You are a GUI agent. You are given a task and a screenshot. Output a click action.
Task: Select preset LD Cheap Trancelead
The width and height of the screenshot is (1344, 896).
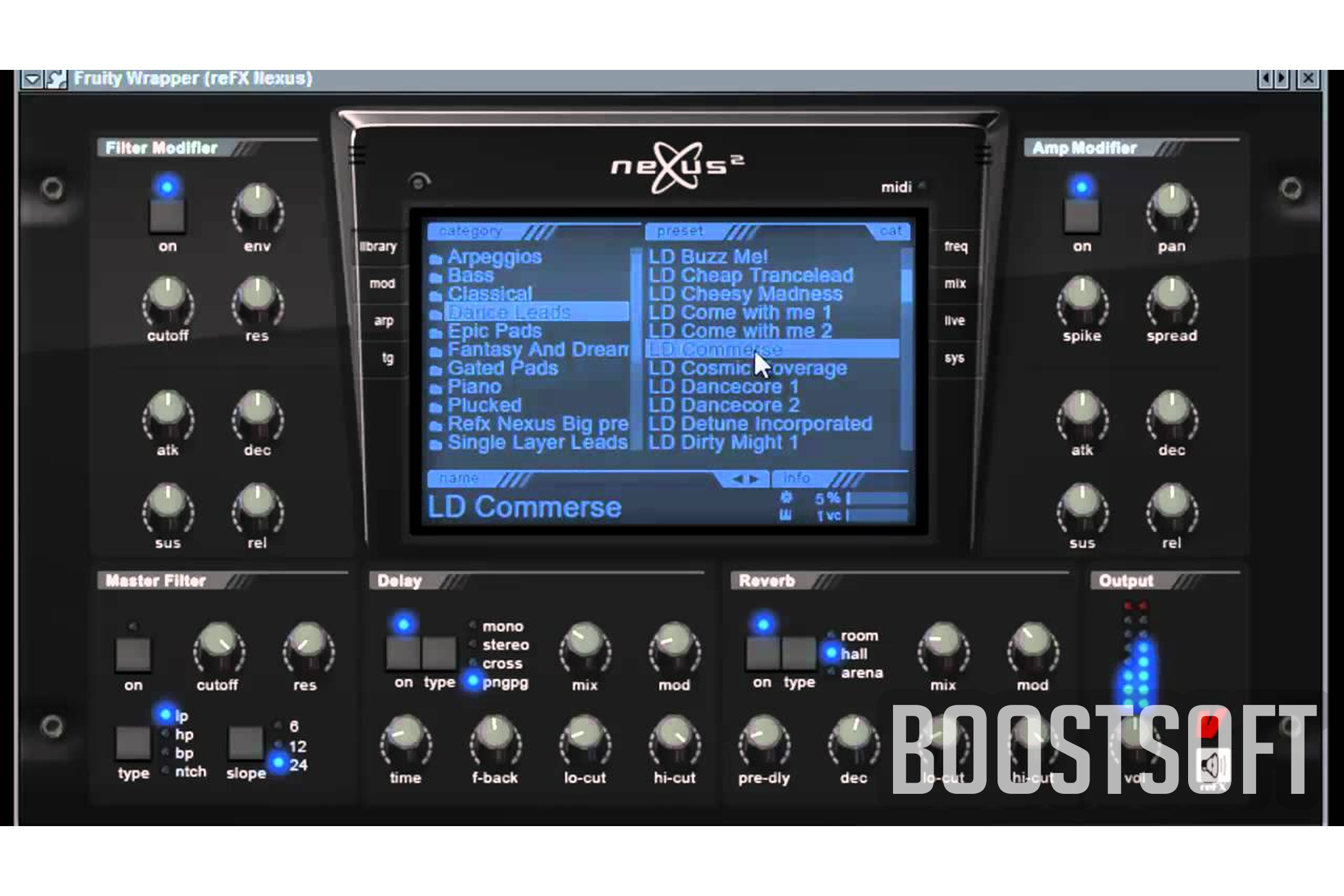(x=751, y=276)
